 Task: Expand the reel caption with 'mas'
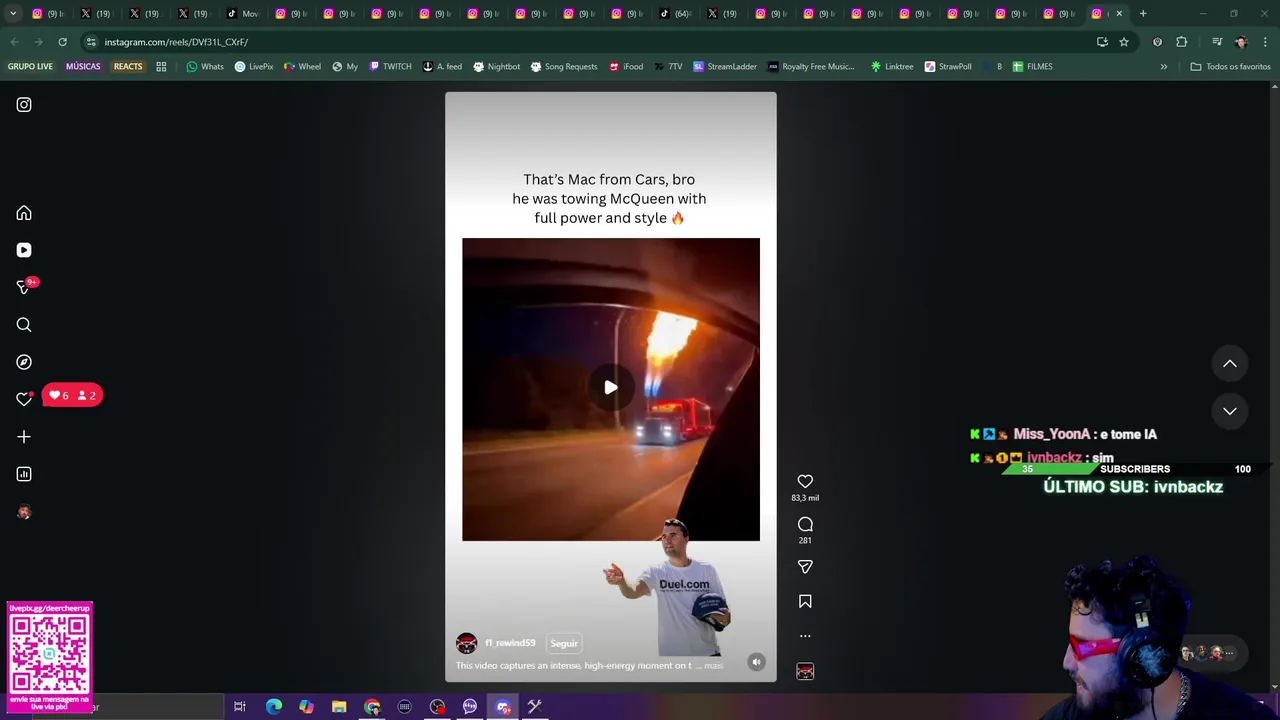(x=713, y=666)
